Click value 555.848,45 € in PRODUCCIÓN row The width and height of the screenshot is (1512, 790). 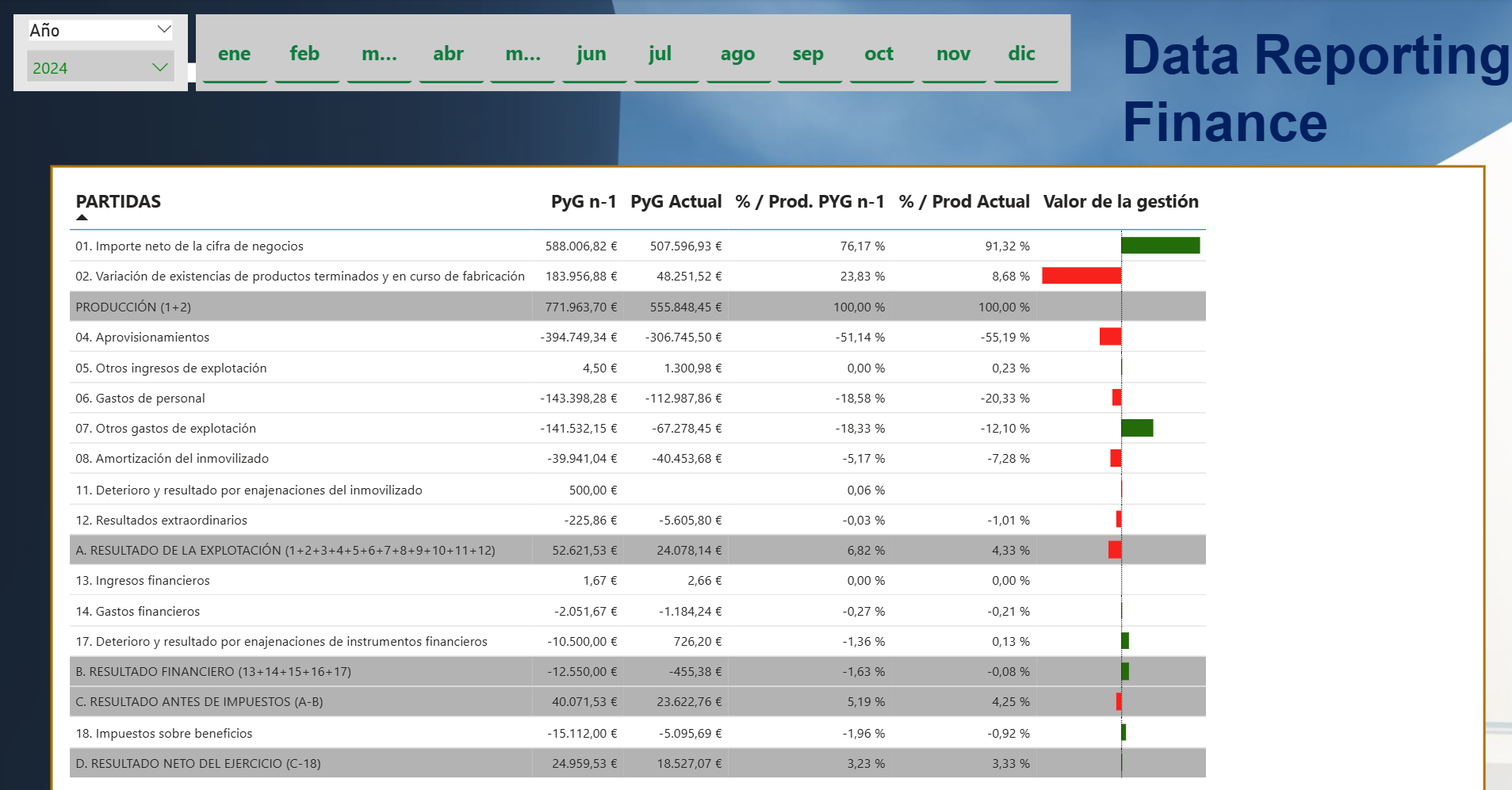686,307
